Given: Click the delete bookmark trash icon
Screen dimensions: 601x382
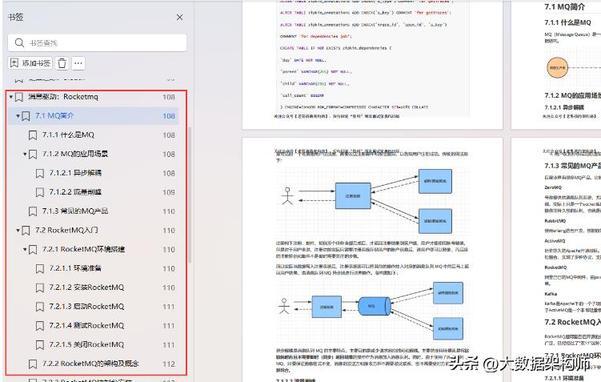Looking at the screenshot, I should click(x=62, y=63).
